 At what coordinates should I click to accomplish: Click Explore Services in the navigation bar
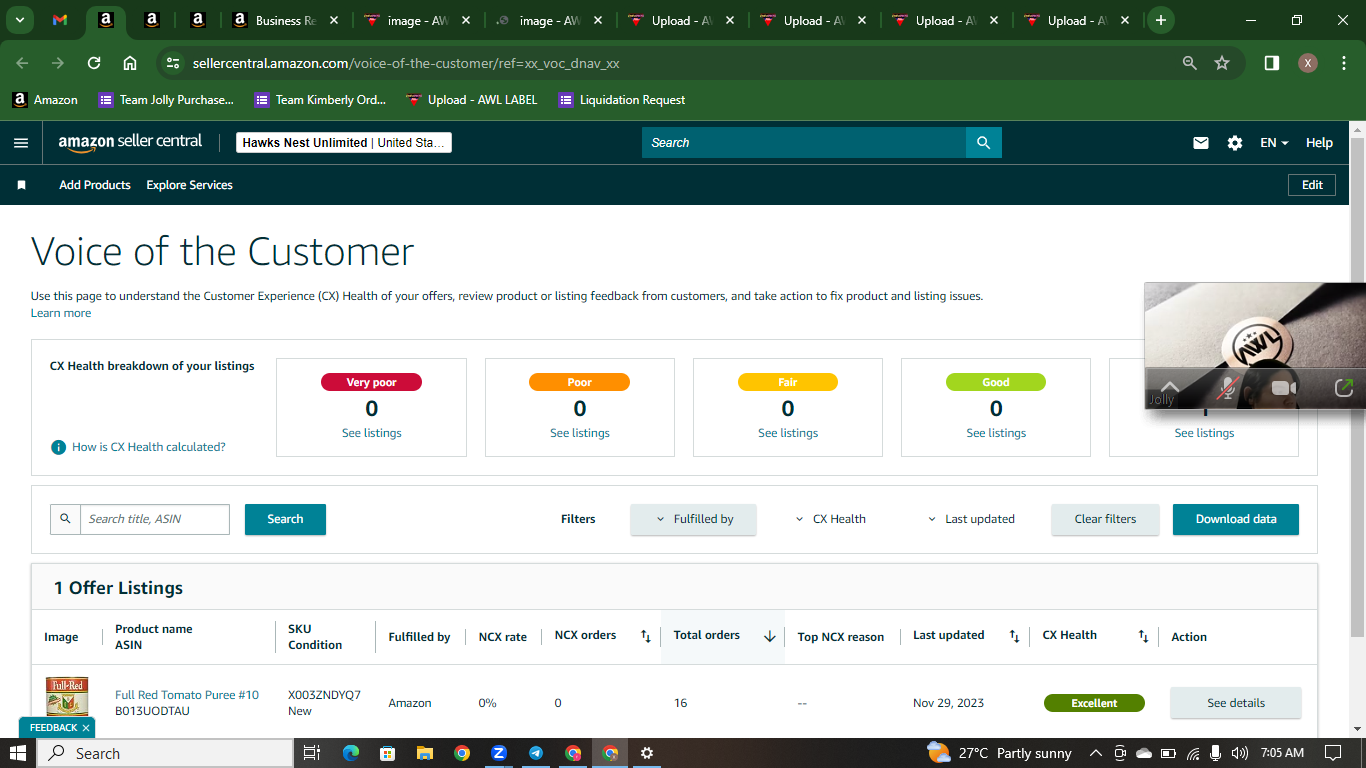coord(190,185)
